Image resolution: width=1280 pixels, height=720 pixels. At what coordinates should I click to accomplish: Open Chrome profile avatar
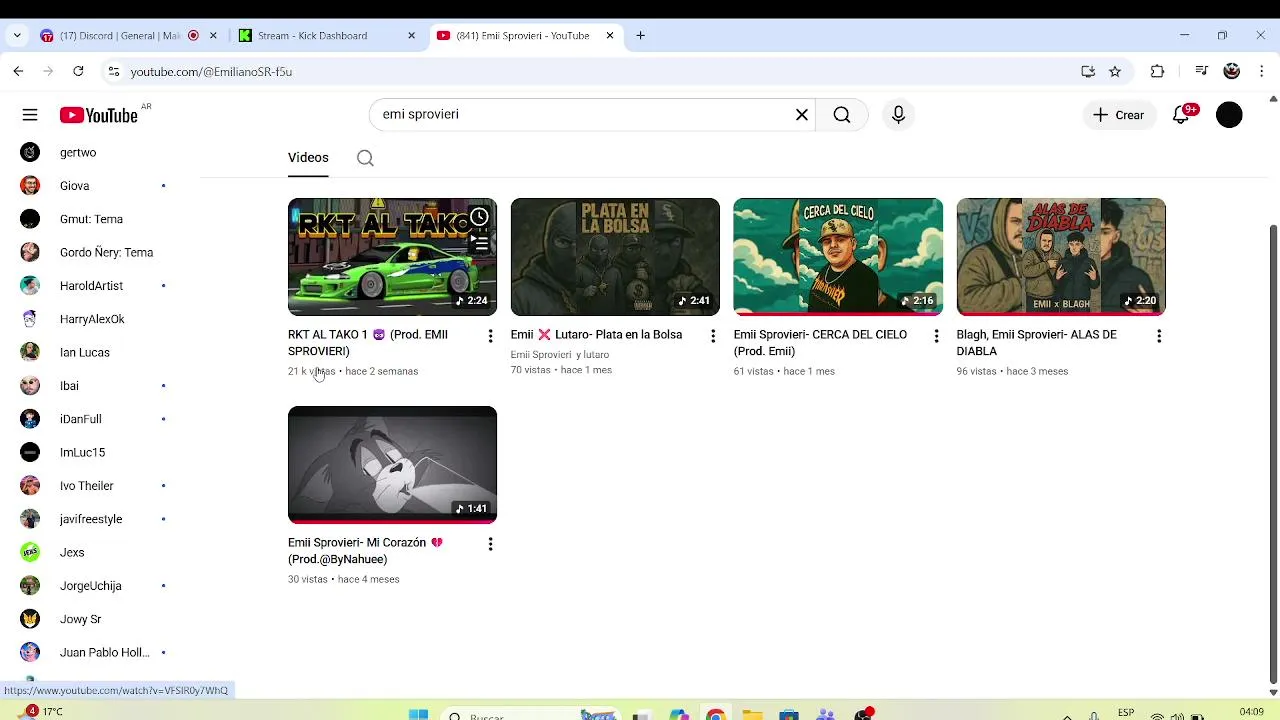click(x=1232, y=71)
